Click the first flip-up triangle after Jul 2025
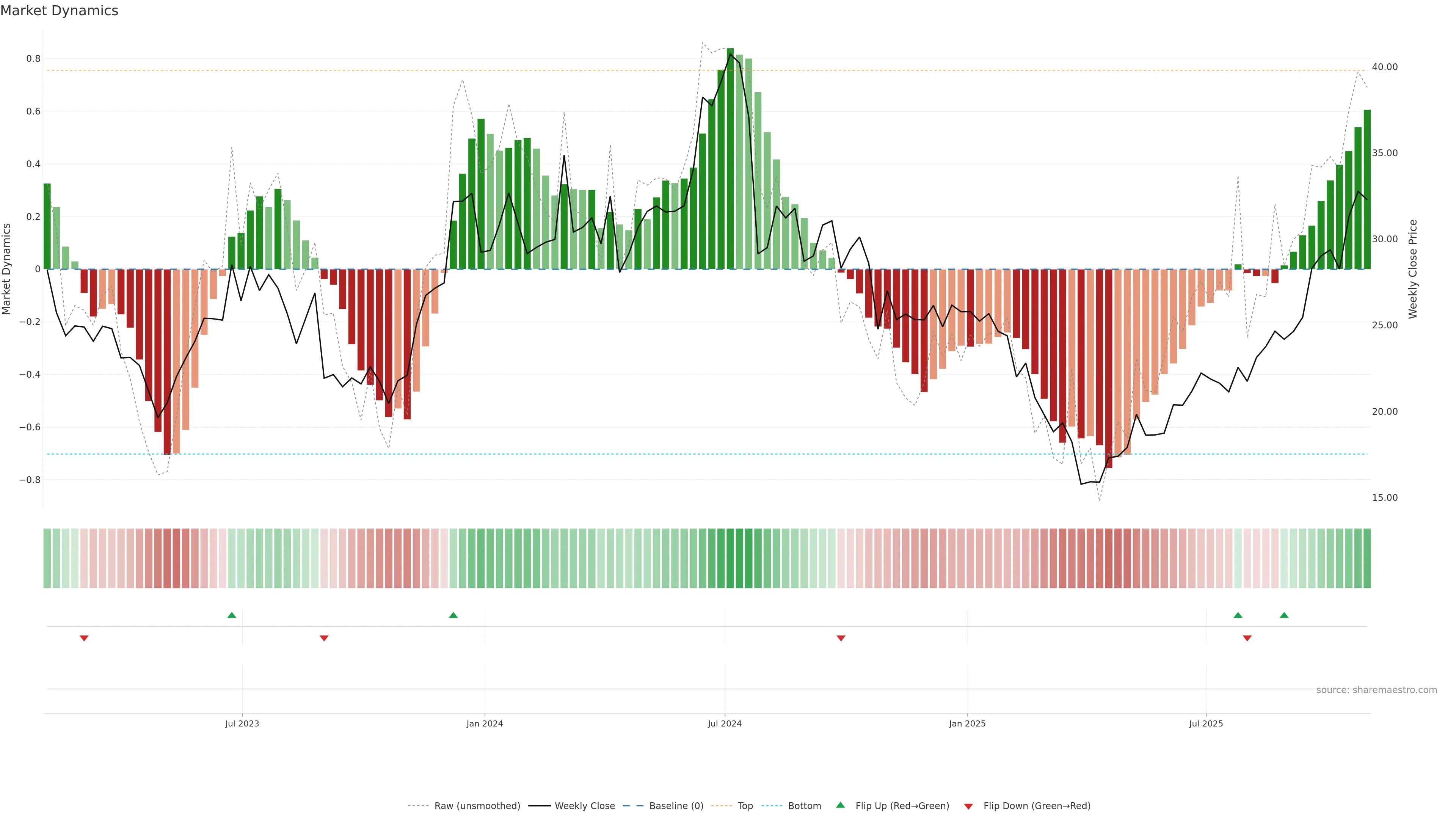 point(1238,615)
